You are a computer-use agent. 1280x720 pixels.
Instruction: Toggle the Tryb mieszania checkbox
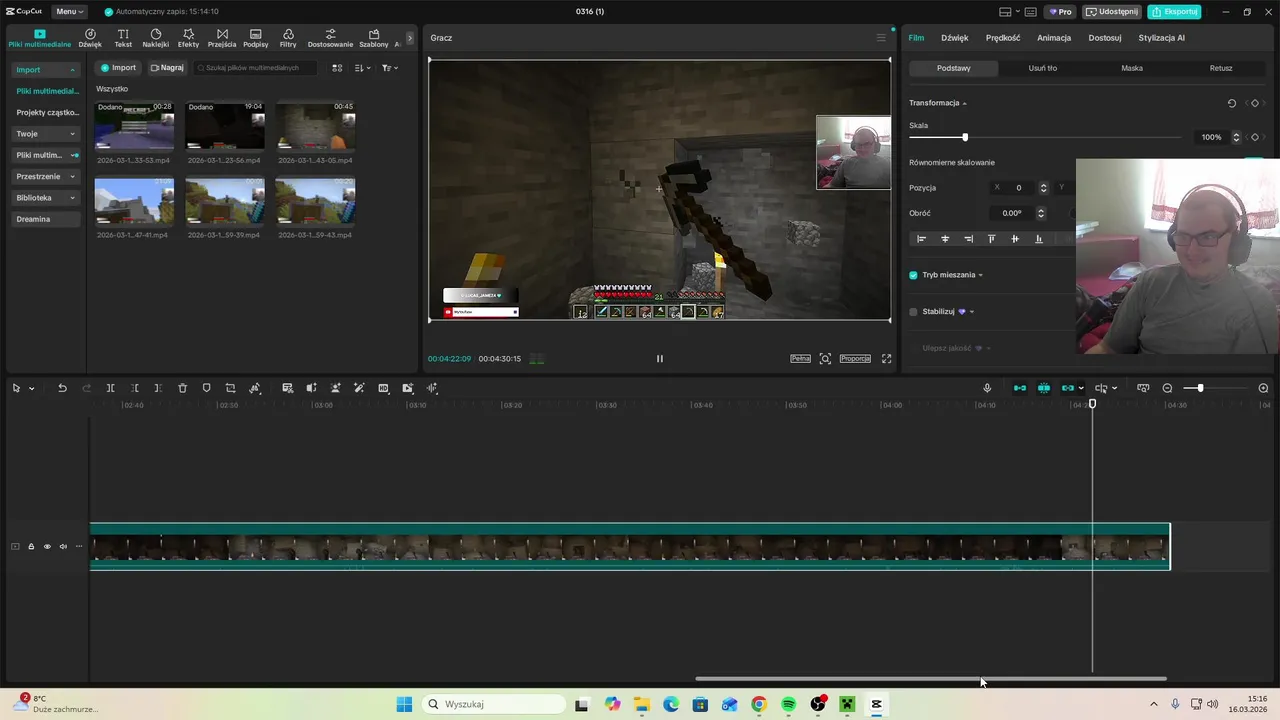point(913,275)
